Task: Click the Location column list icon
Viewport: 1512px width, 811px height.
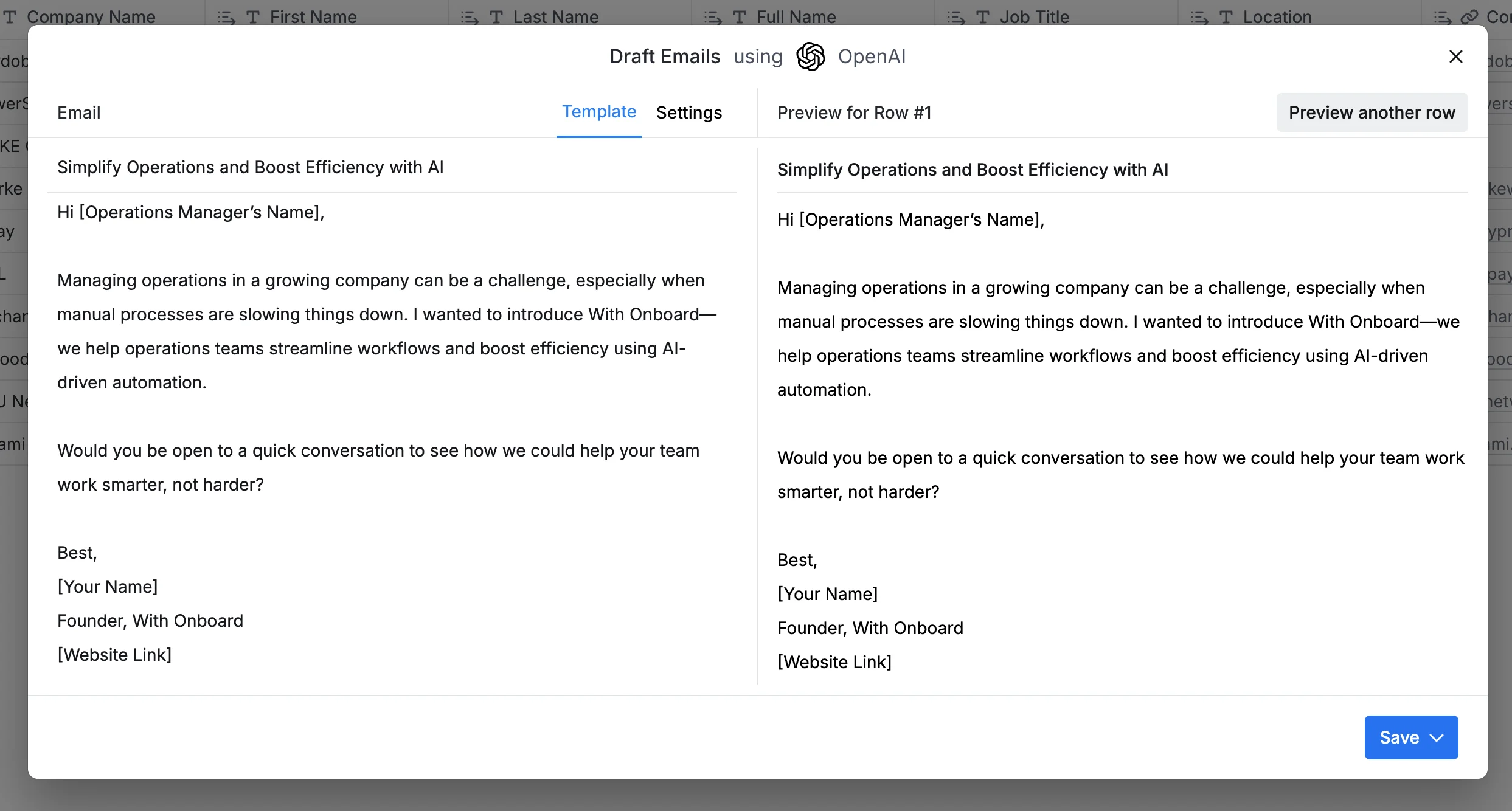Action: 1199,17
